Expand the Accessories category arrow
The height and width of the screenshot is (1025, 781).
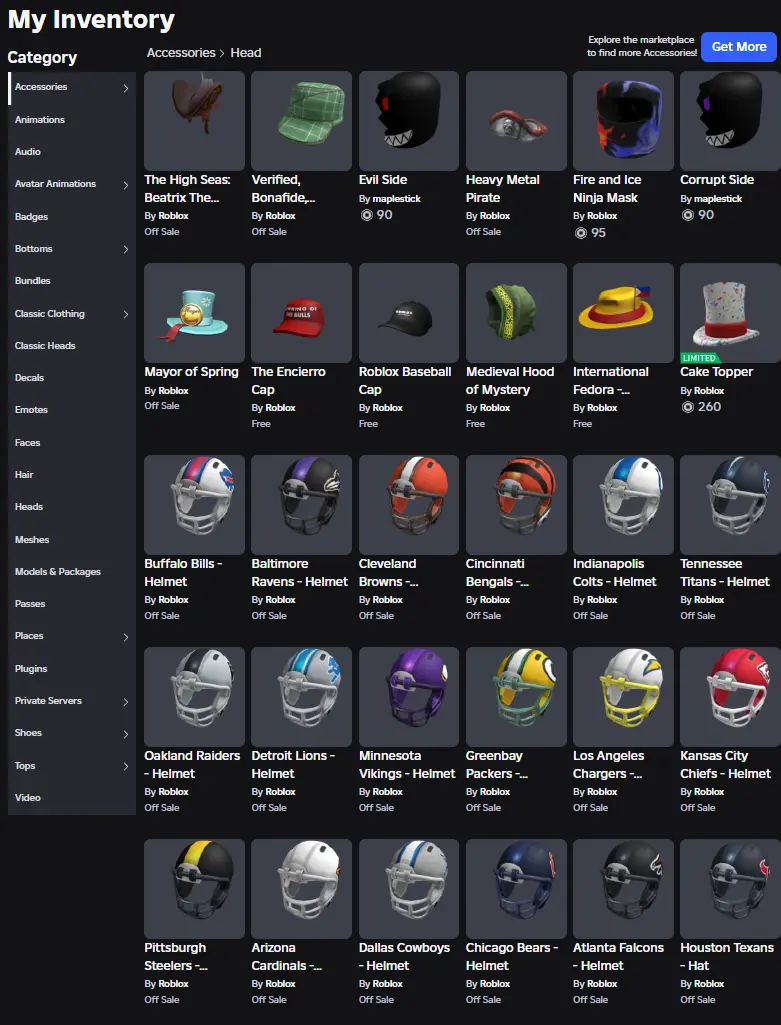click(x=126, y=88)
